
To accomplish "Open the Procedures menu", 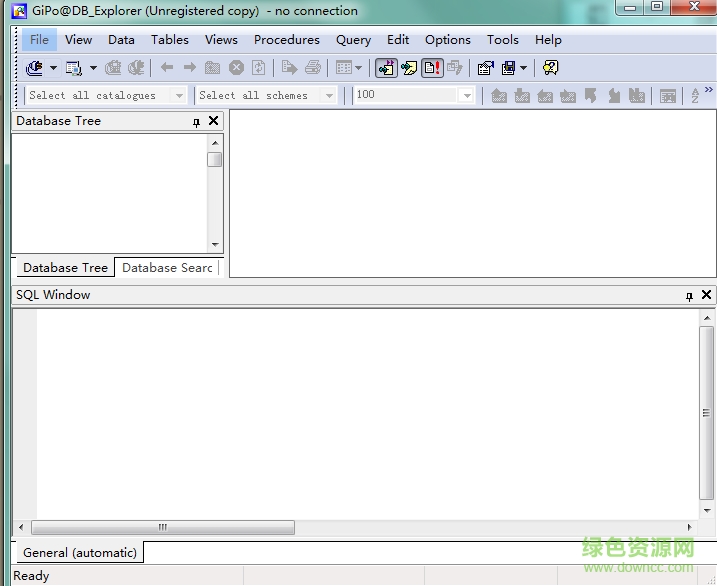I will tap(287, 40).
